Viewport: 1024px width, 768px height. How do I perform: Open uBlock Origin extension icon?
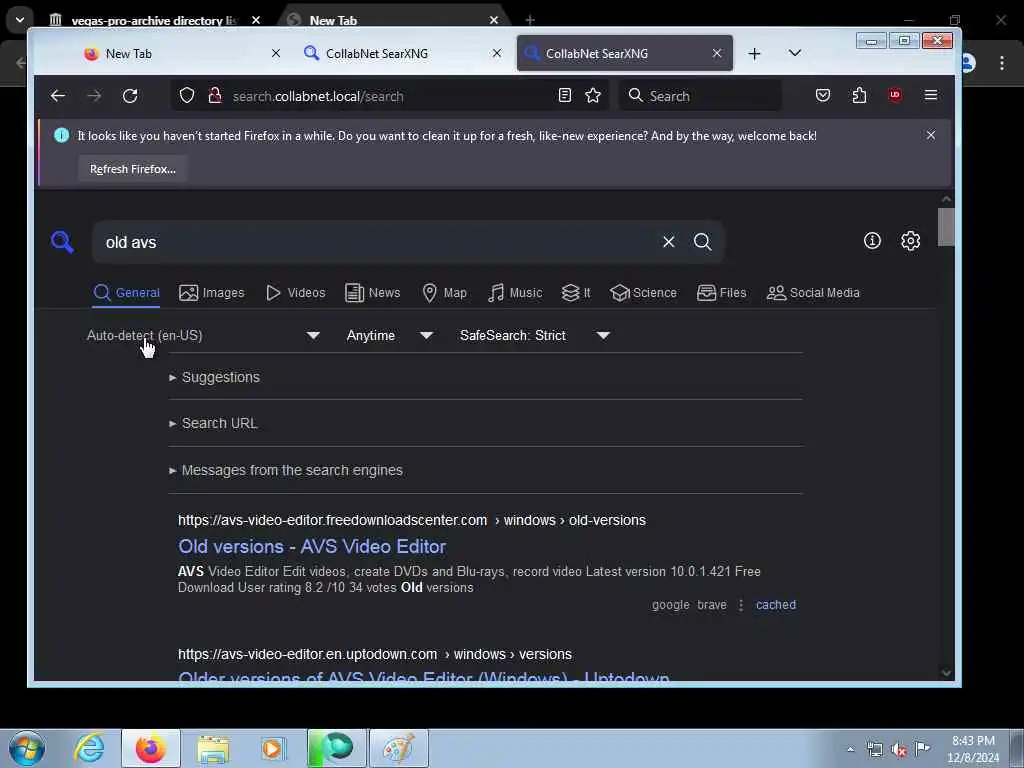(895, 95)
